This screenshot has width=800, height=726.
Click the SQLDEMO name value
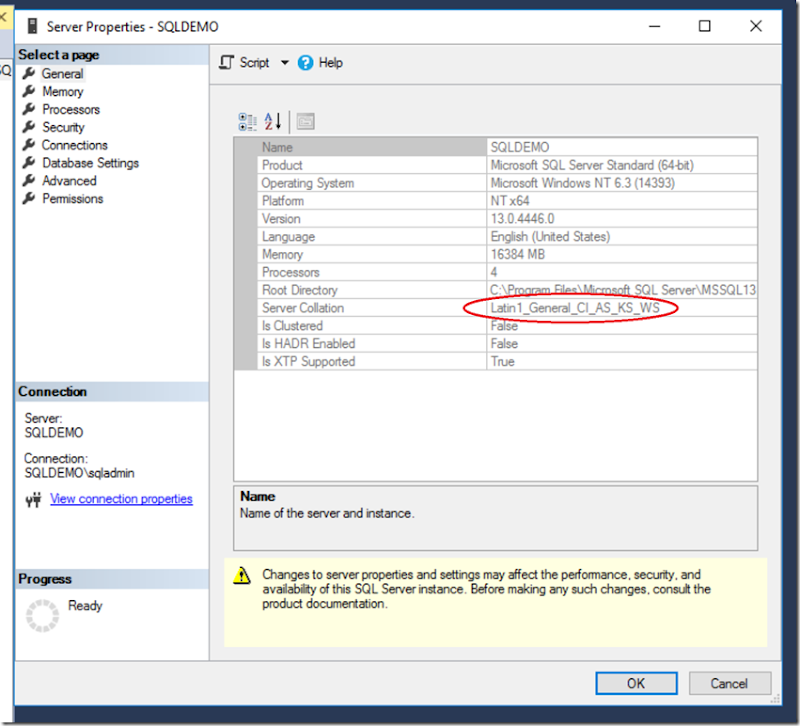520,147
